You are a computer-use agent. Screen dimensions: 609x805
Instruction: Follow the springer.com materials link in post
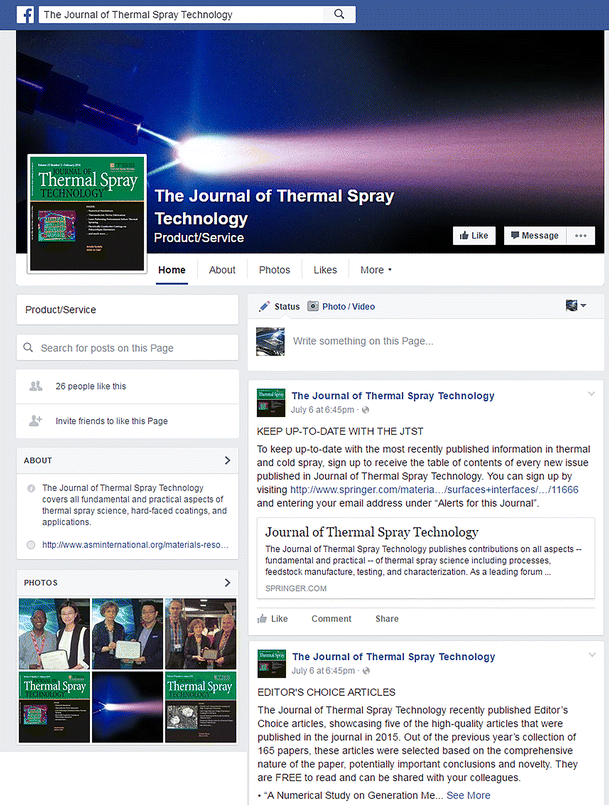434,490
